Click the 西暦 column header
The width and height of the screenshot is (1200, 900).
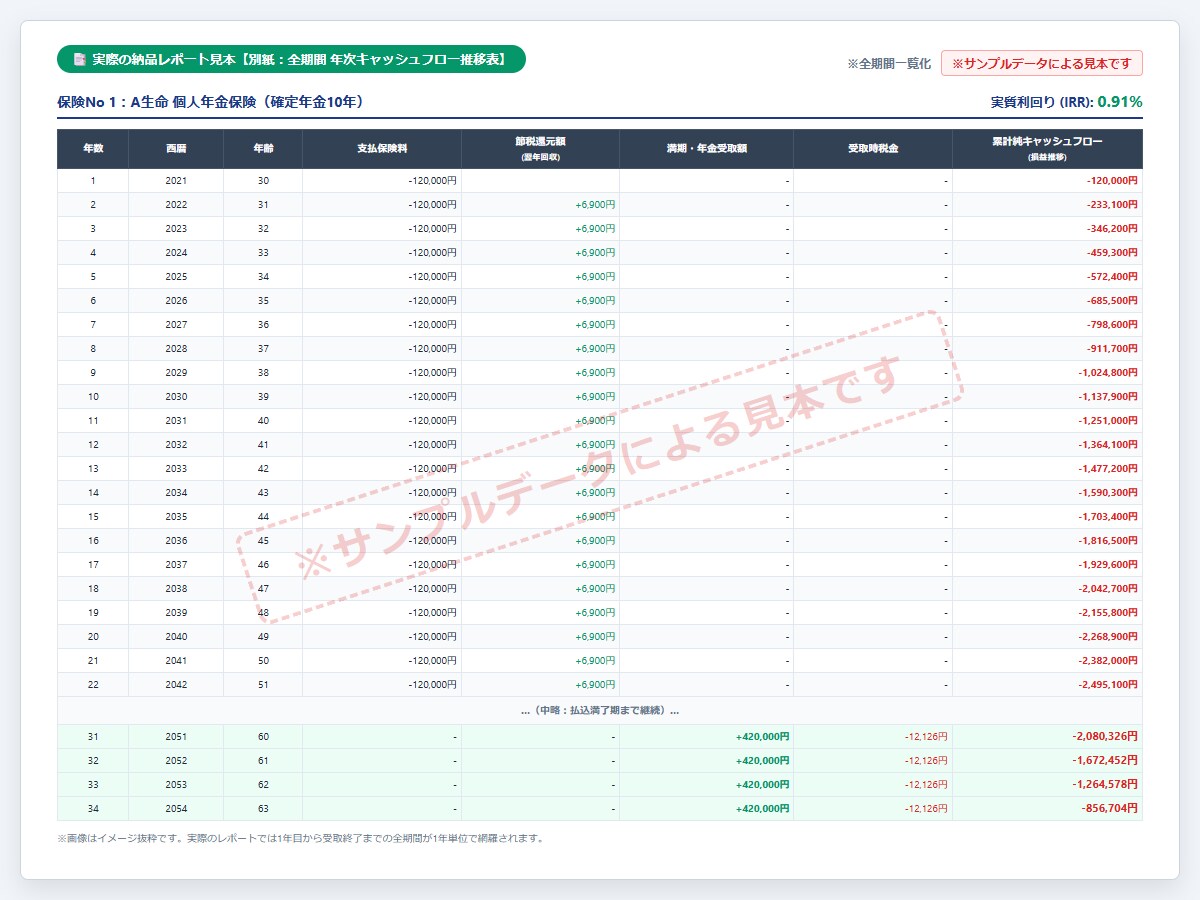point(176,149)
